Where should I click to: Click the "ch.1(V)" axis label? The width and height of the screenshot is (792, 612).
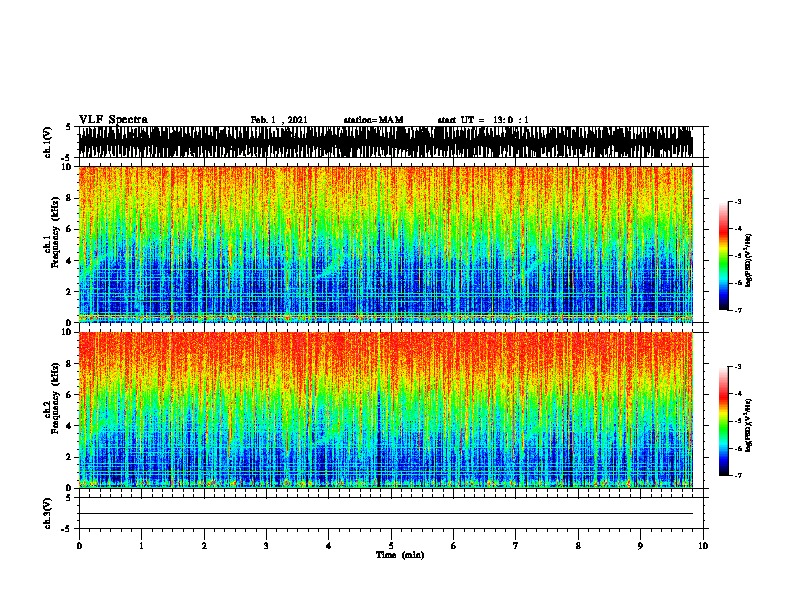47,142
